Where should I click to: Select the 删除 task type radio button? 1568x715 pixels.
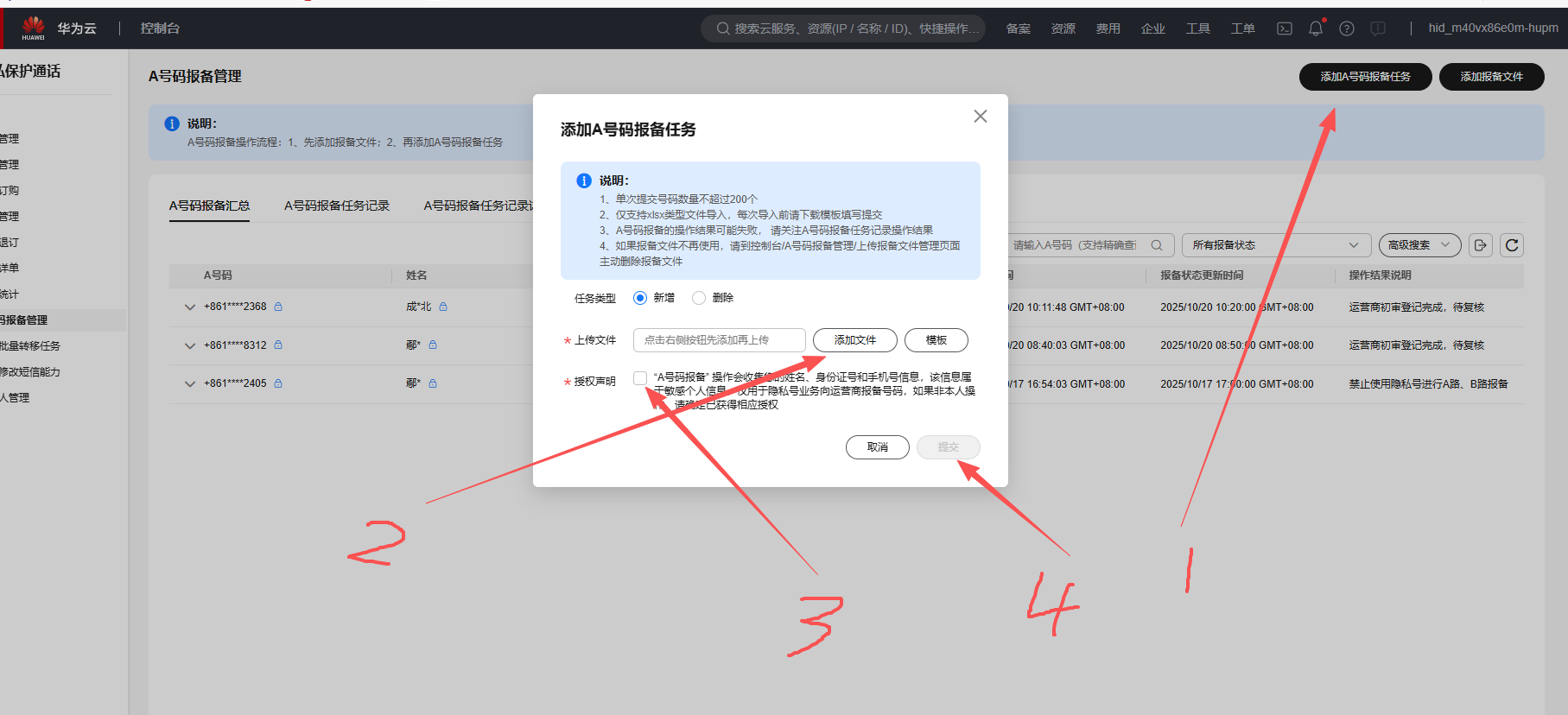[x=699, y=298]
